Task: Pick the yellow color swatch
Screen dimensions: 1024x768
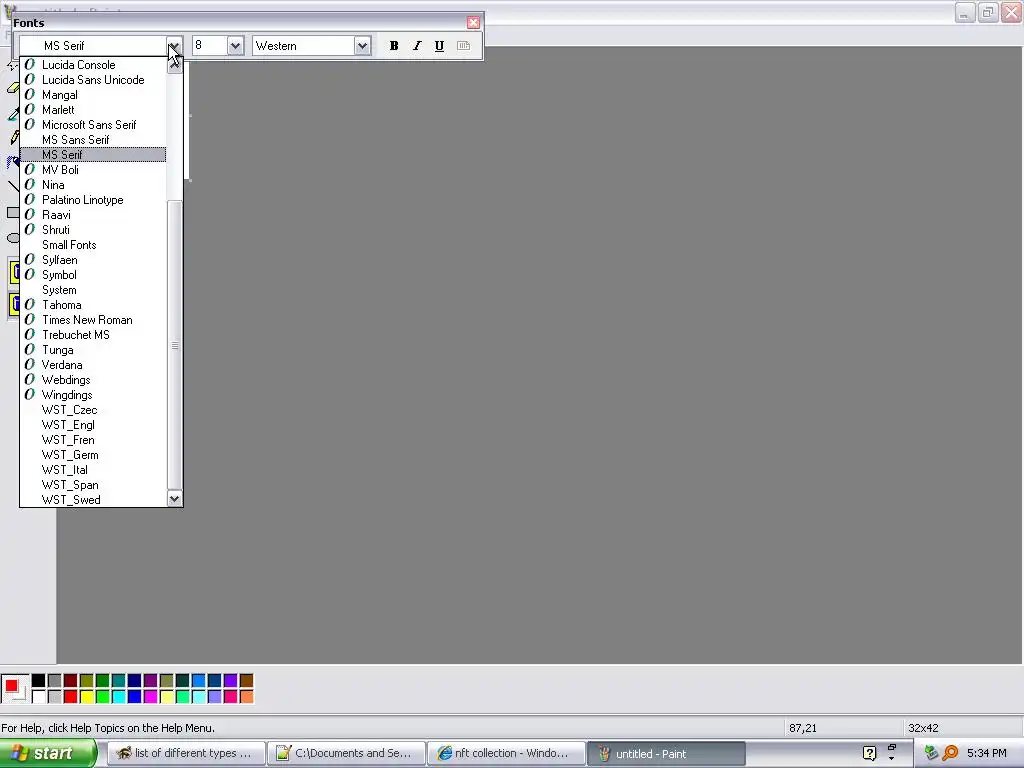Action: (x=86, y=697)
